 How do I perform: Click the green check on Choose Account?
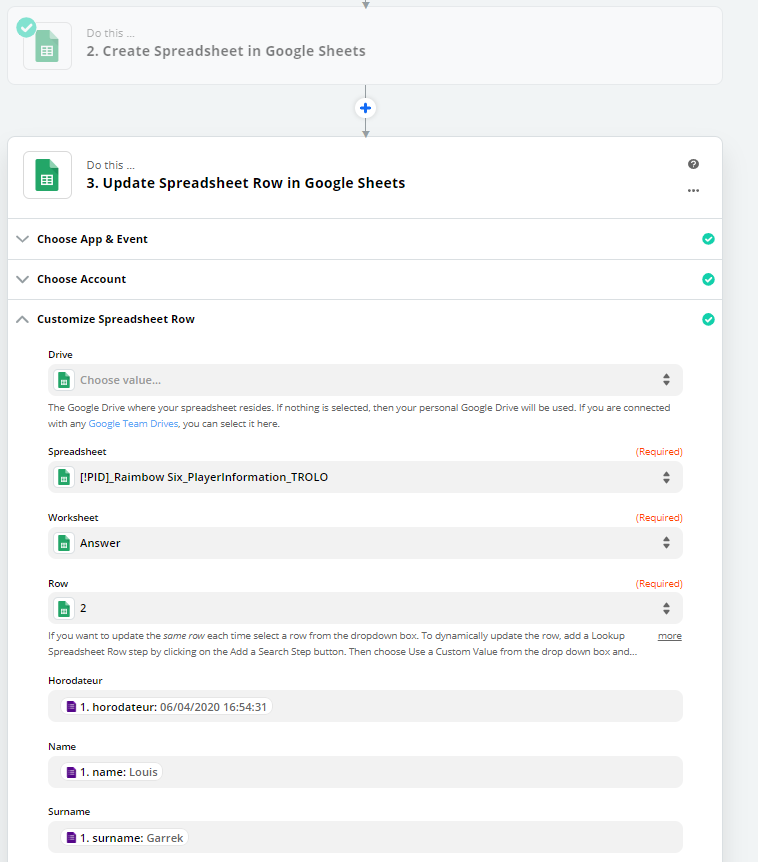click(x=709, y=279)
